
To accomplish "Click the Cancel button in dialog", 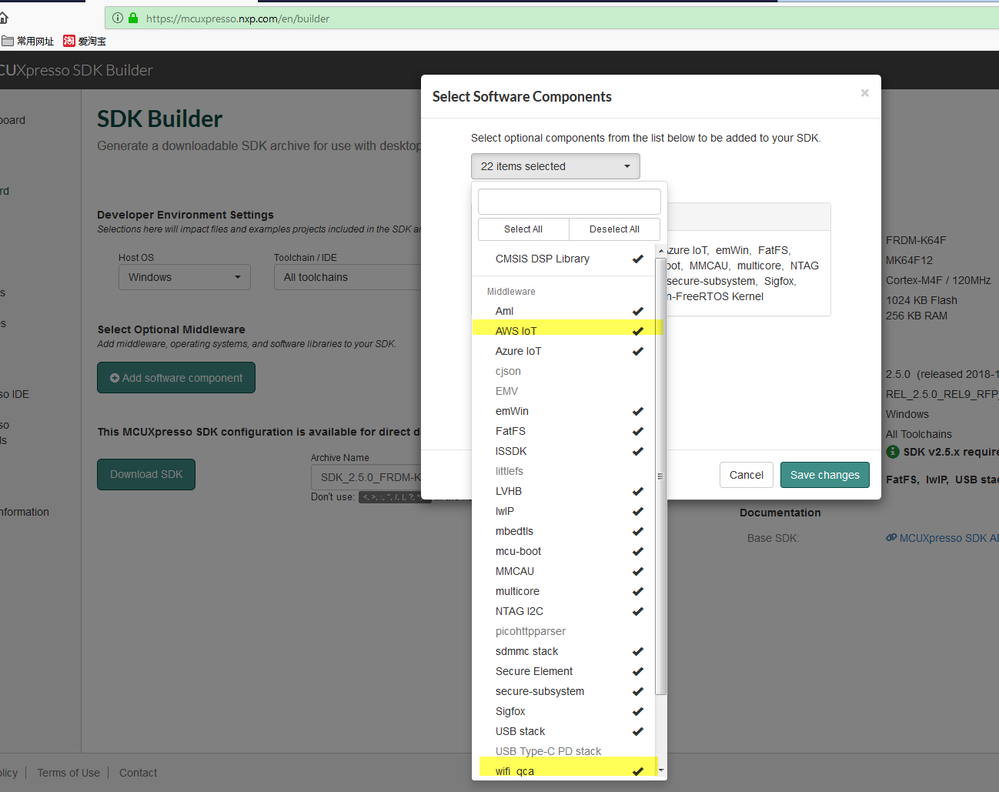I will pyautogui.click(x=746, y=475).
